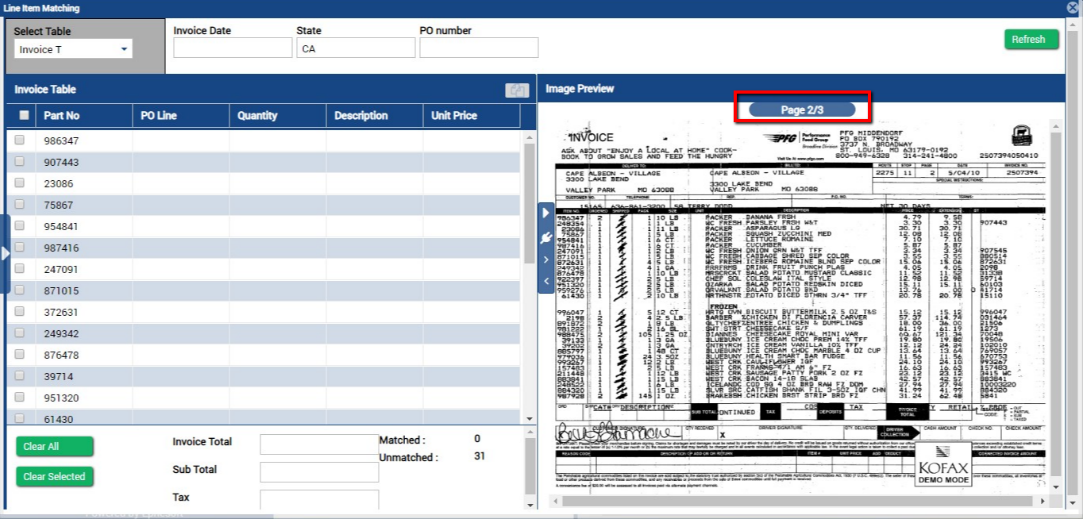Screen dimensions: 1083x519
Task: Go to next page using right chevron
Action: coord(546,260)
